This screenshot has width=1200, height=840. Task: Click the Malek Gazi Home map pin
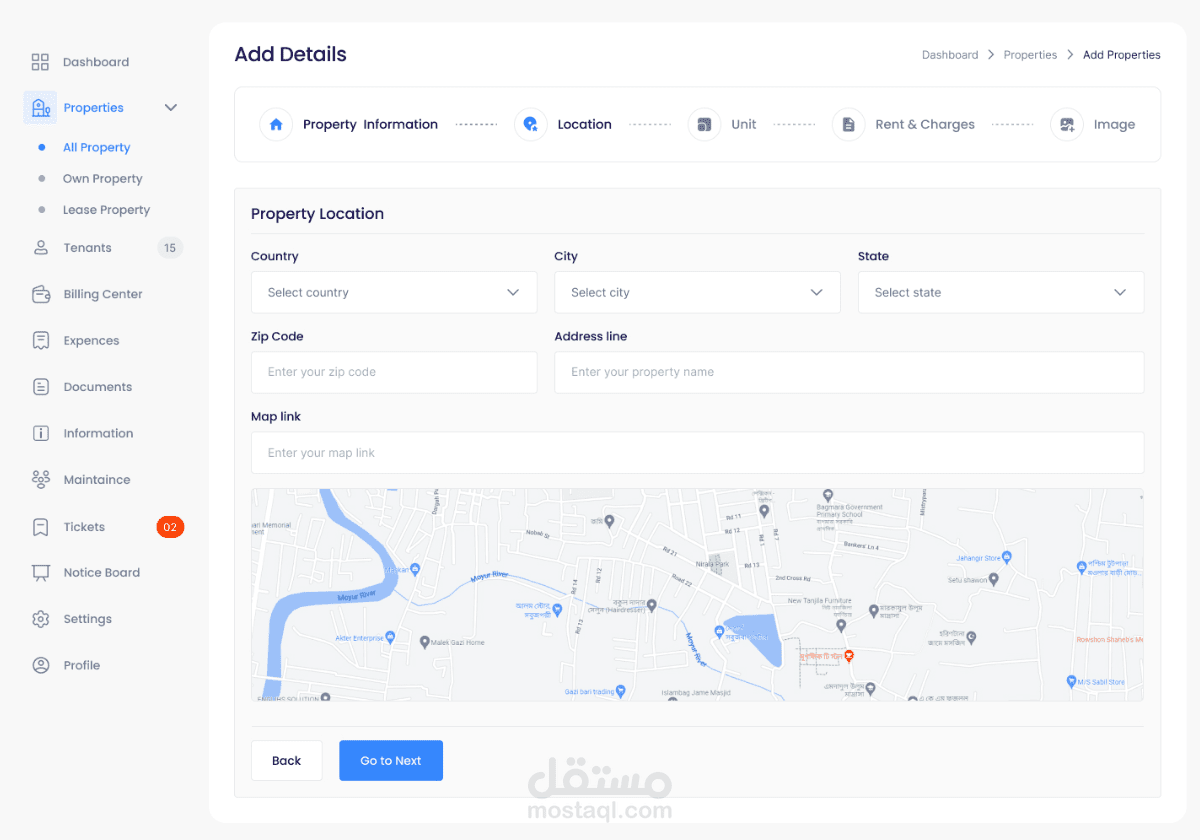(x=425, y=642)
